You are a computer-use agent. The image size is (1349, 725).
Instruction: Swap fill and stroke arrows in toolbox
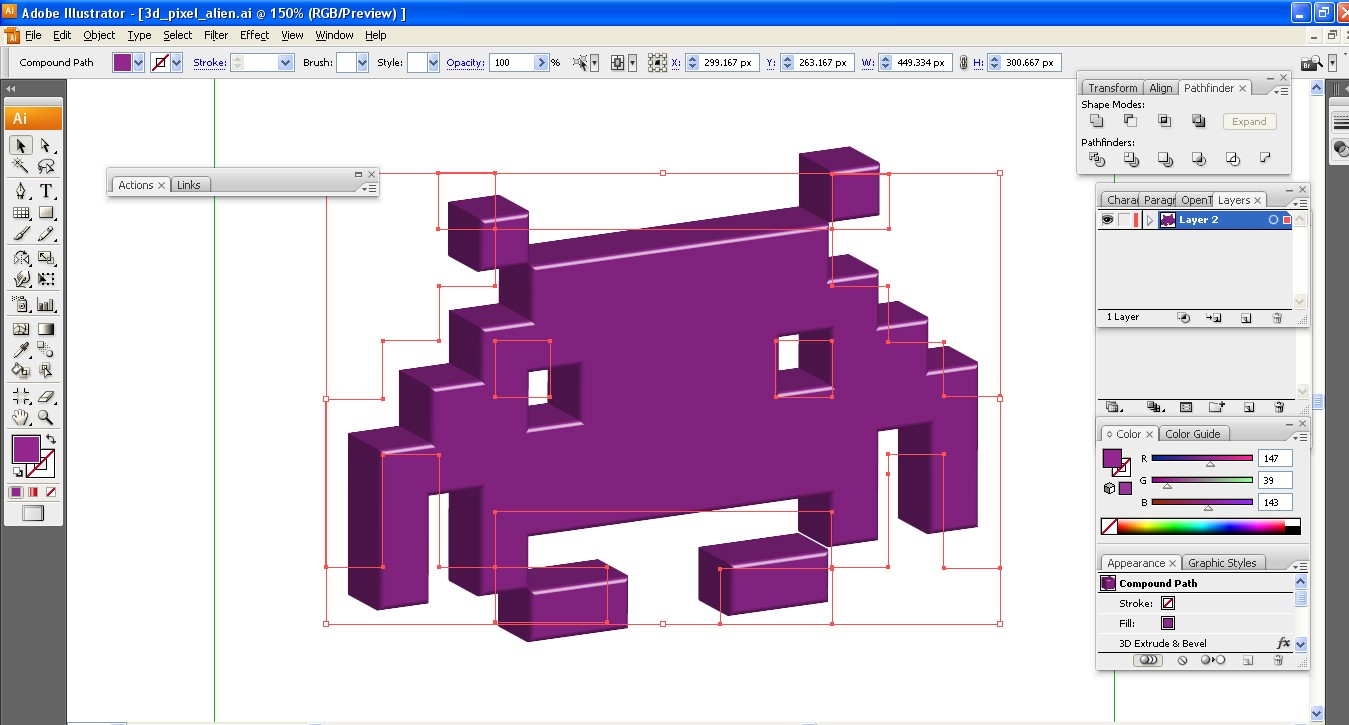point(51,439)
